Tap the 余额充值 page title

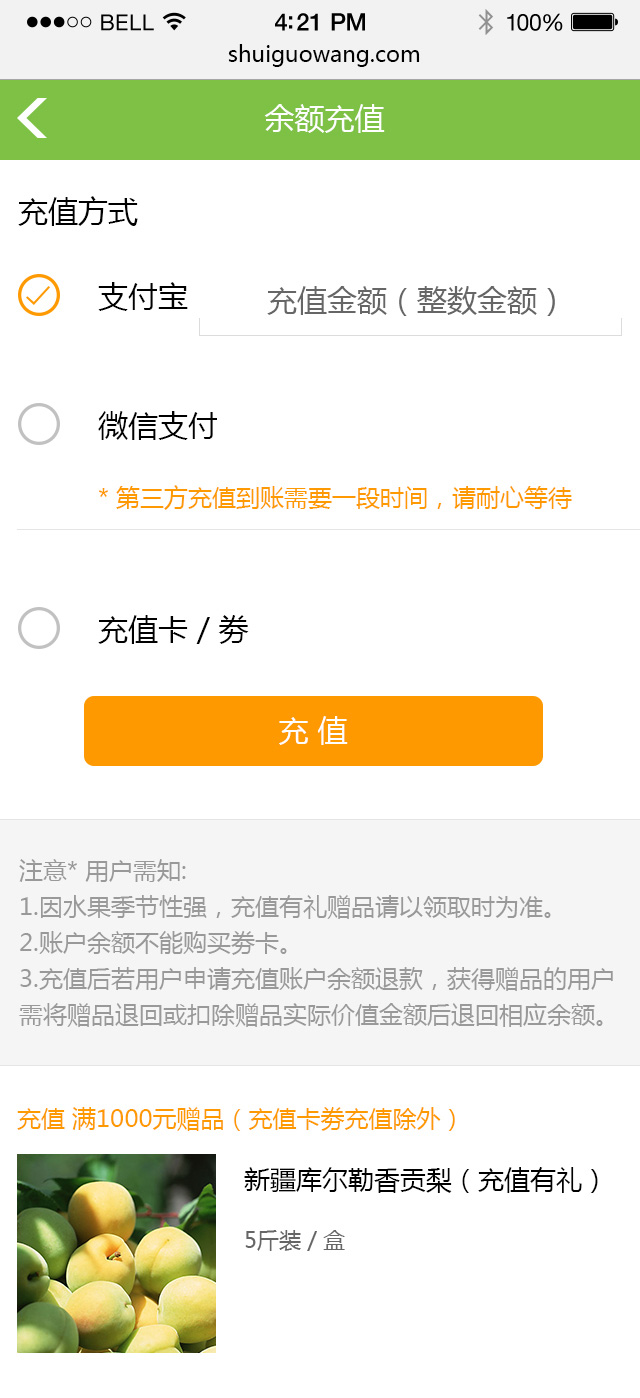[324, 119]
